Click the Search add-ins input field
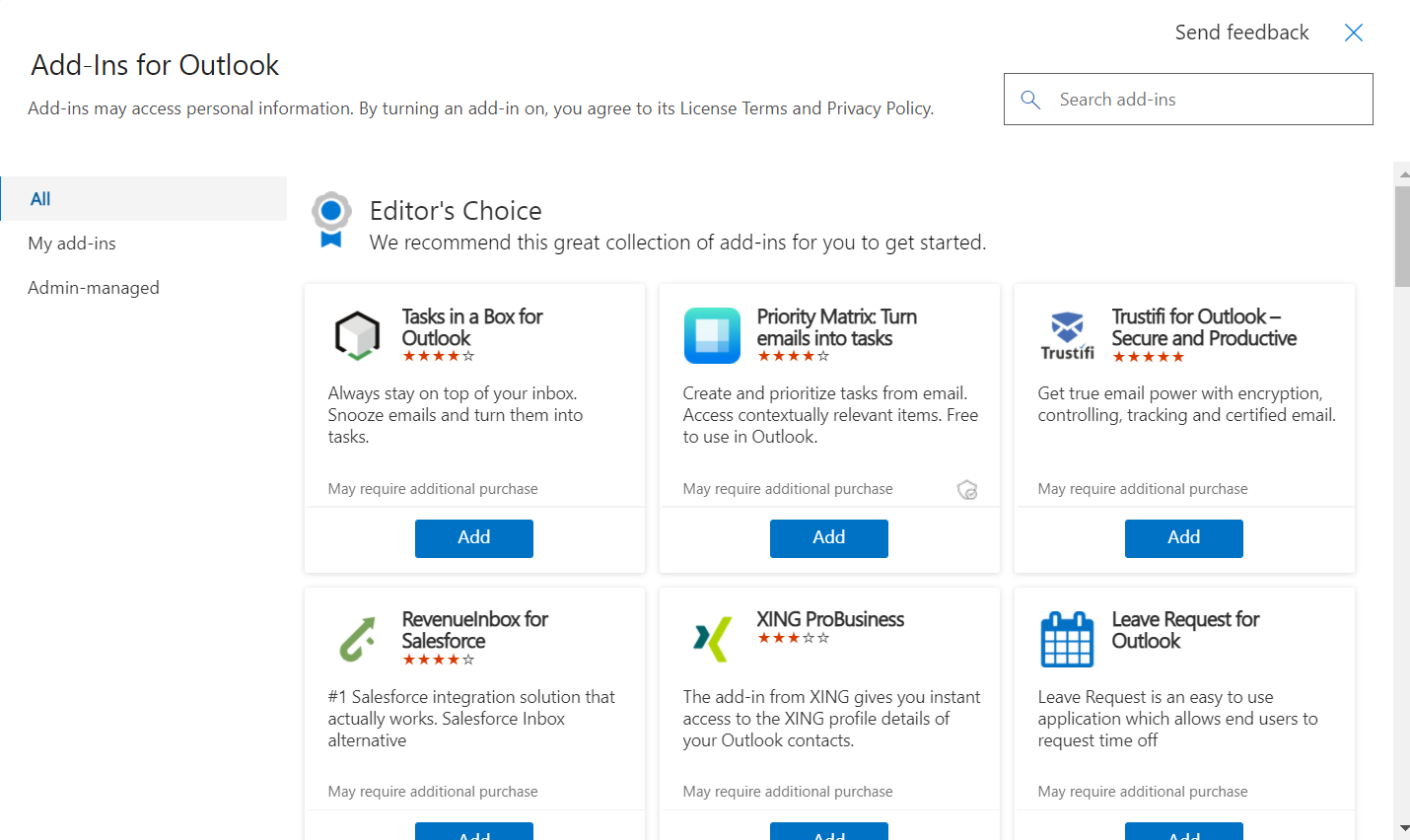 point(1183,99)
